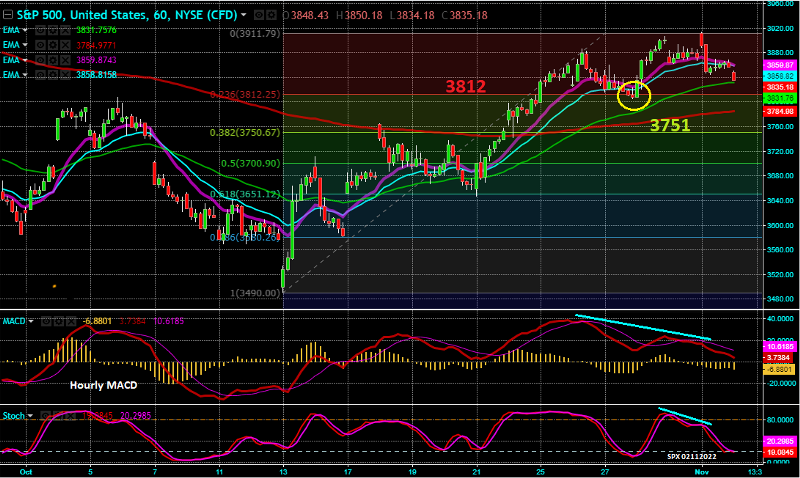This screenshot has width=800, height=478.
Task: Click the magenta 10.6185 MACD axis tag
Action: point(780,346)
